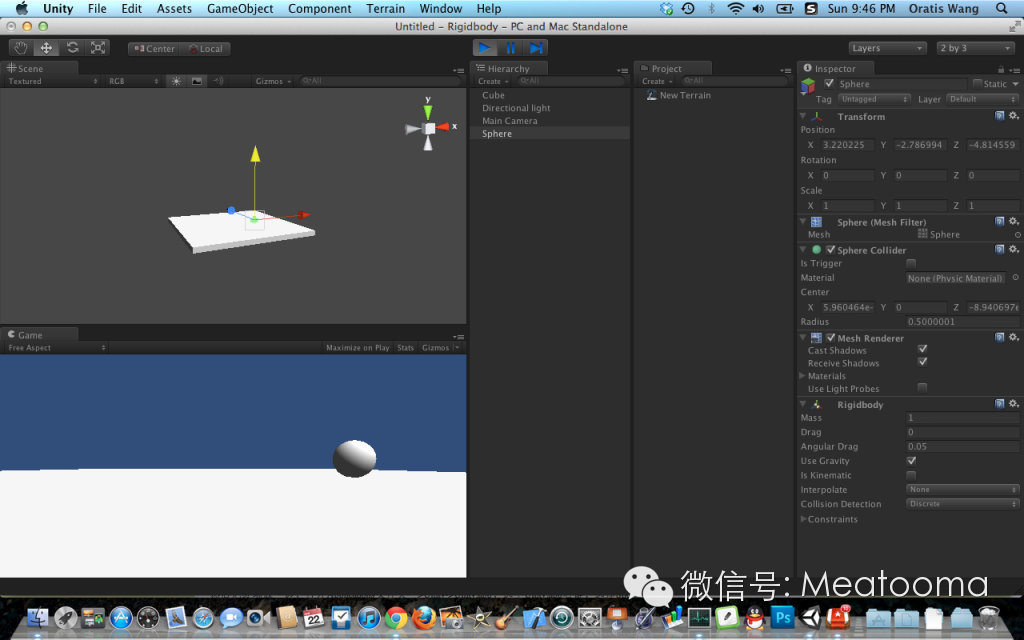Open scene Gizmos dropdown
1024x640 pixels.
pos(273,81)
